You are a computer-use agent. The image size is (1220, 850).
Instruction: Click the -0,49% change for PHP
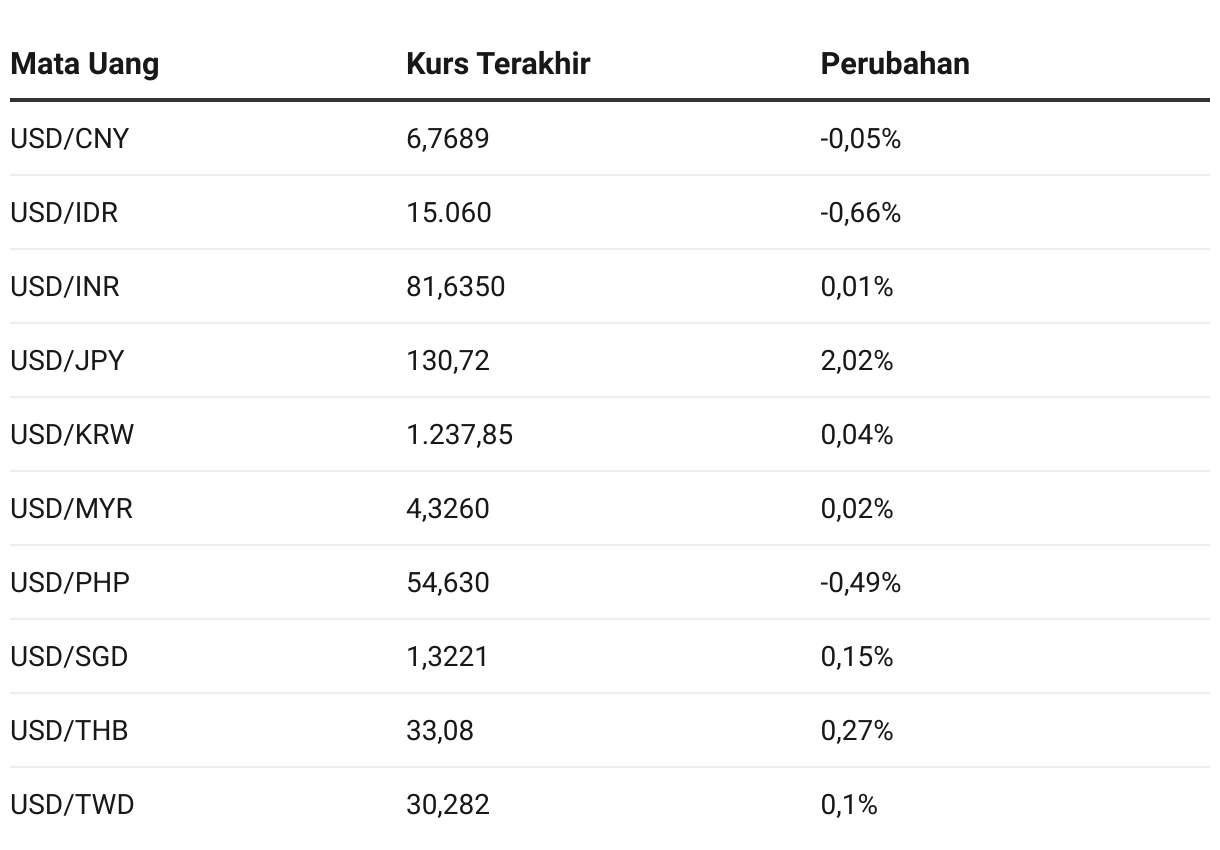pyautogui.click(x=861, y=582)
